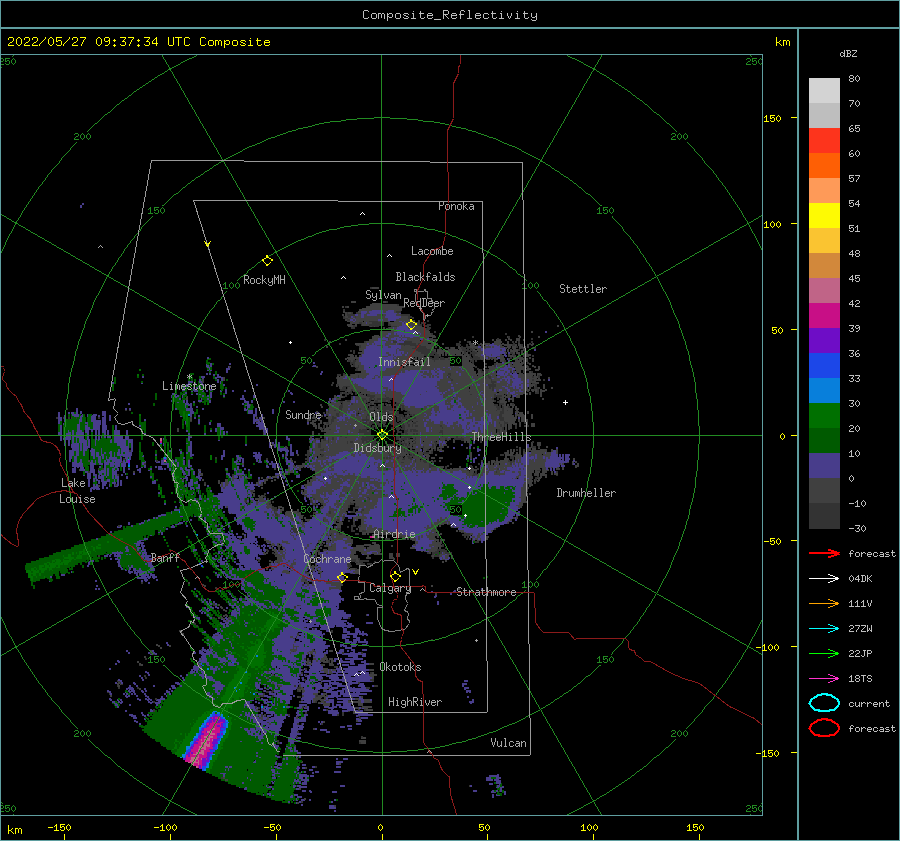Click the Banff label
Screen dimensions: 900x841
pos(165,557)
